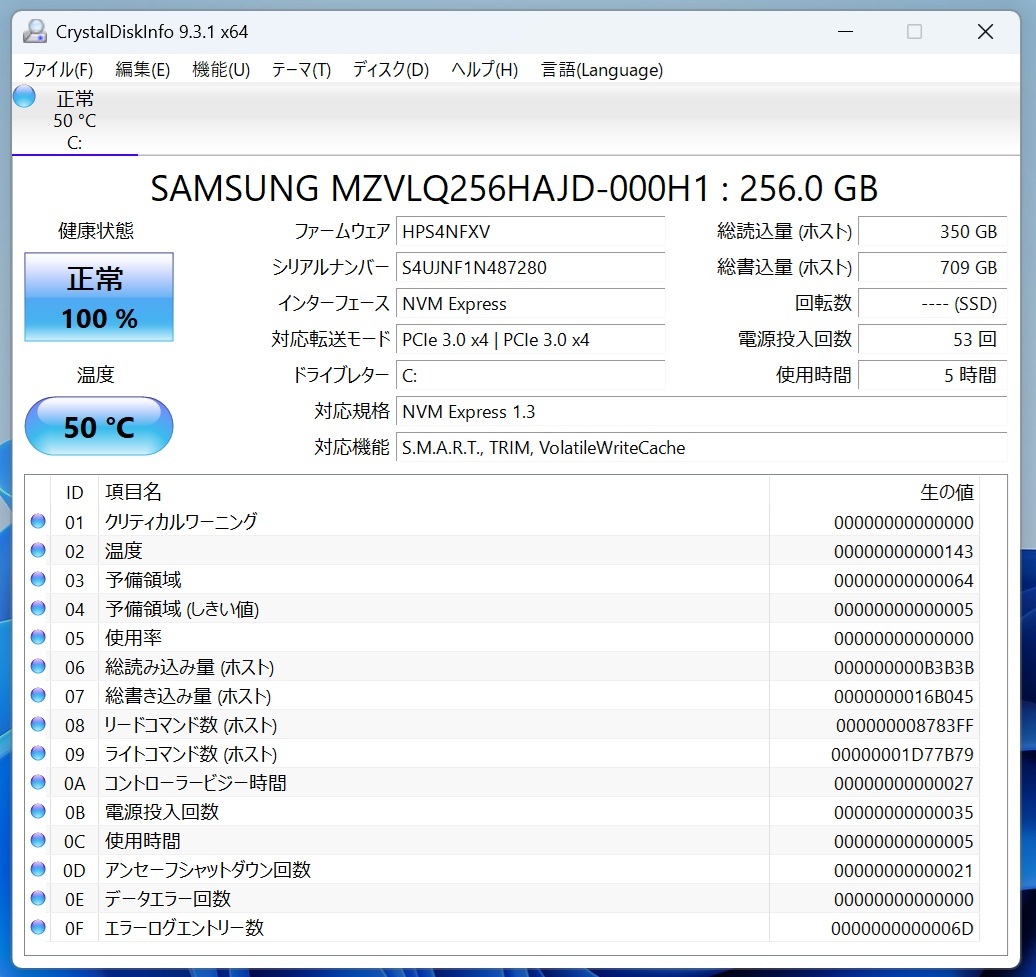
Task: Open the 機能(U) menu
Action: point(221,69)
